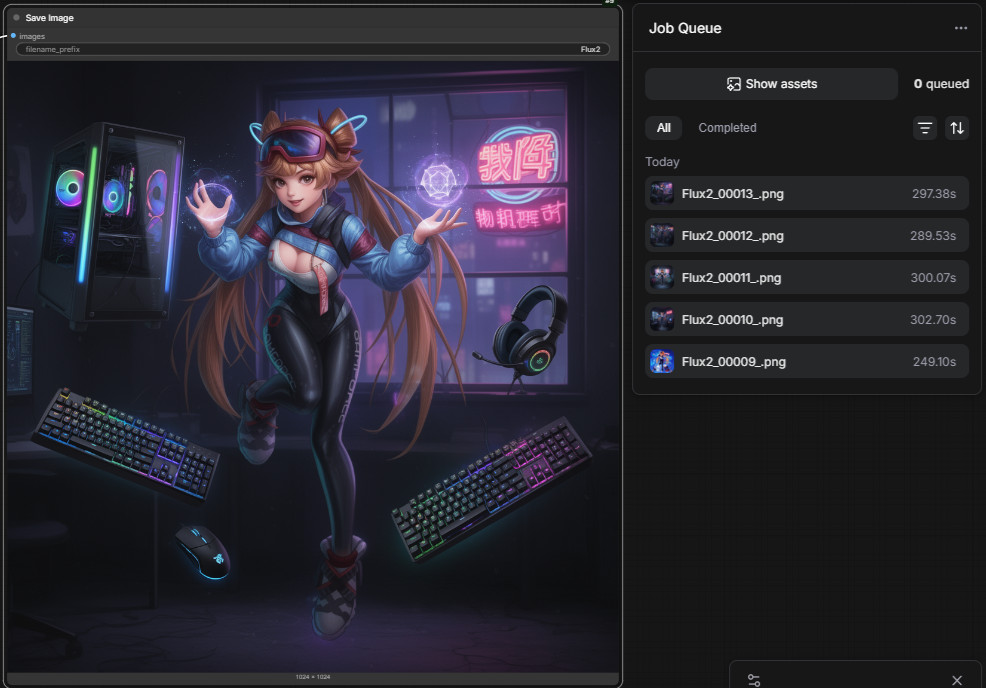Click the 297.38s duration of Flux2_00013
The height and width of the screenshot is (688, 986).
[x=933, y=194]
